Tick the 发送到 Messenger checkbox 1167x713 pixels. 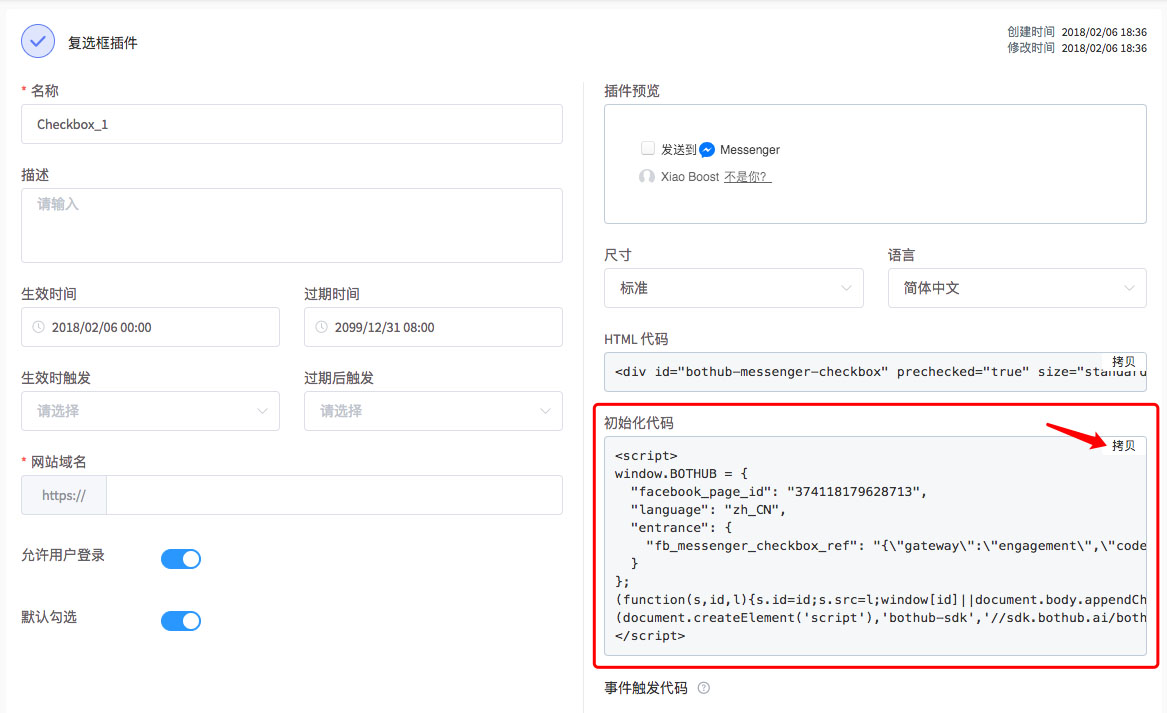[648, 148]
